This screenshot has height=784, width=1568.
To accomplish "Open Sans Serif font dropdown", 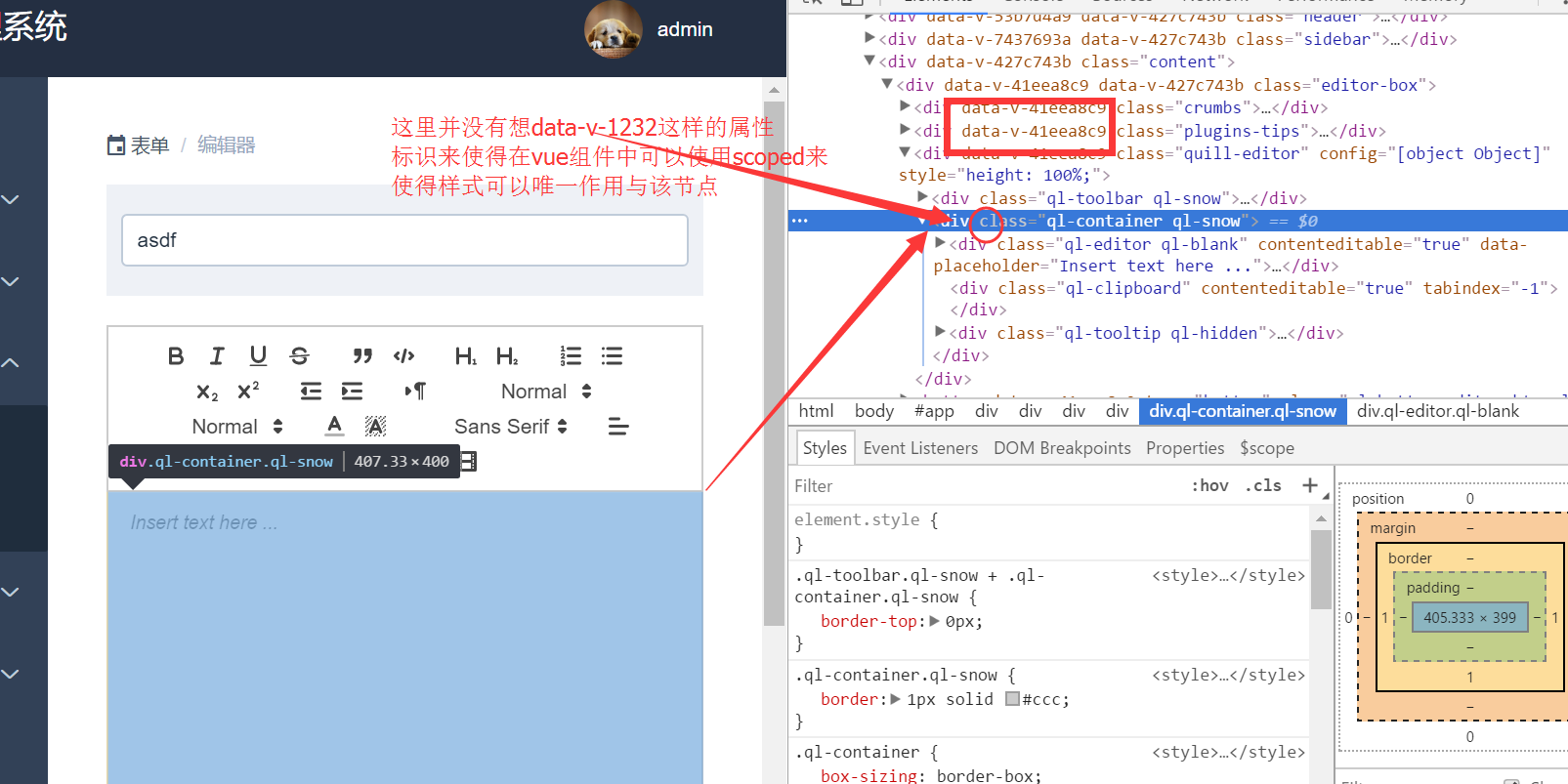I will (510, 427).
